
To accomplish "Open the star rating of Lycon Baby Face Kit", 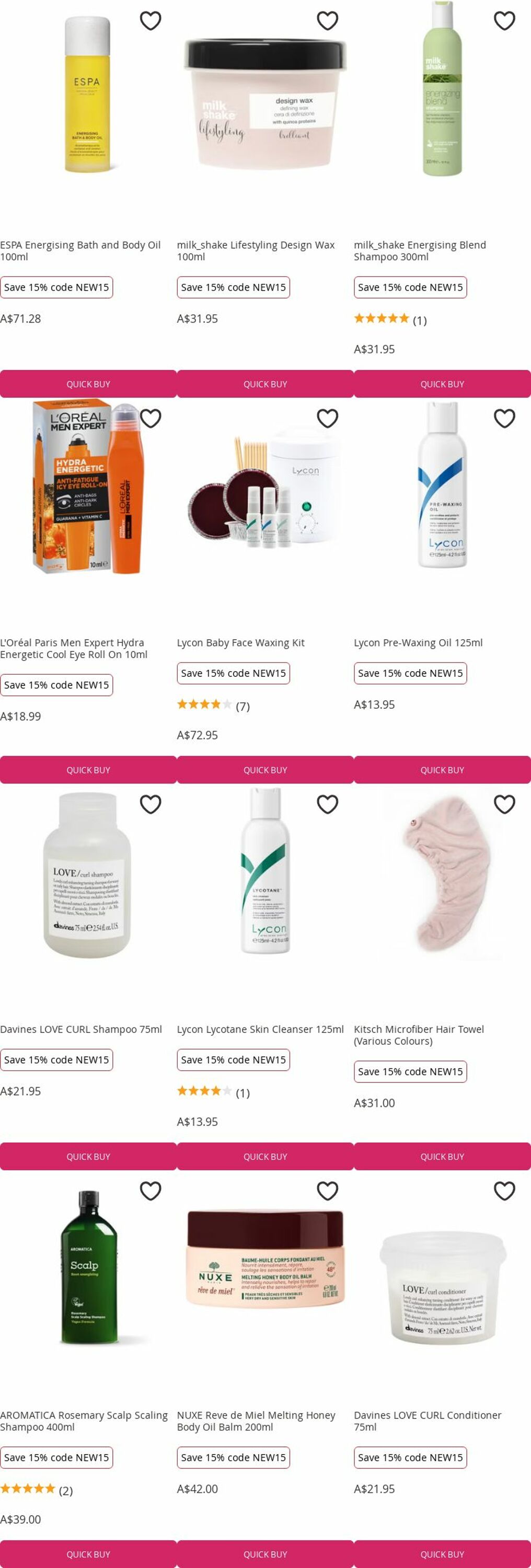I will [x=214, y=706].
